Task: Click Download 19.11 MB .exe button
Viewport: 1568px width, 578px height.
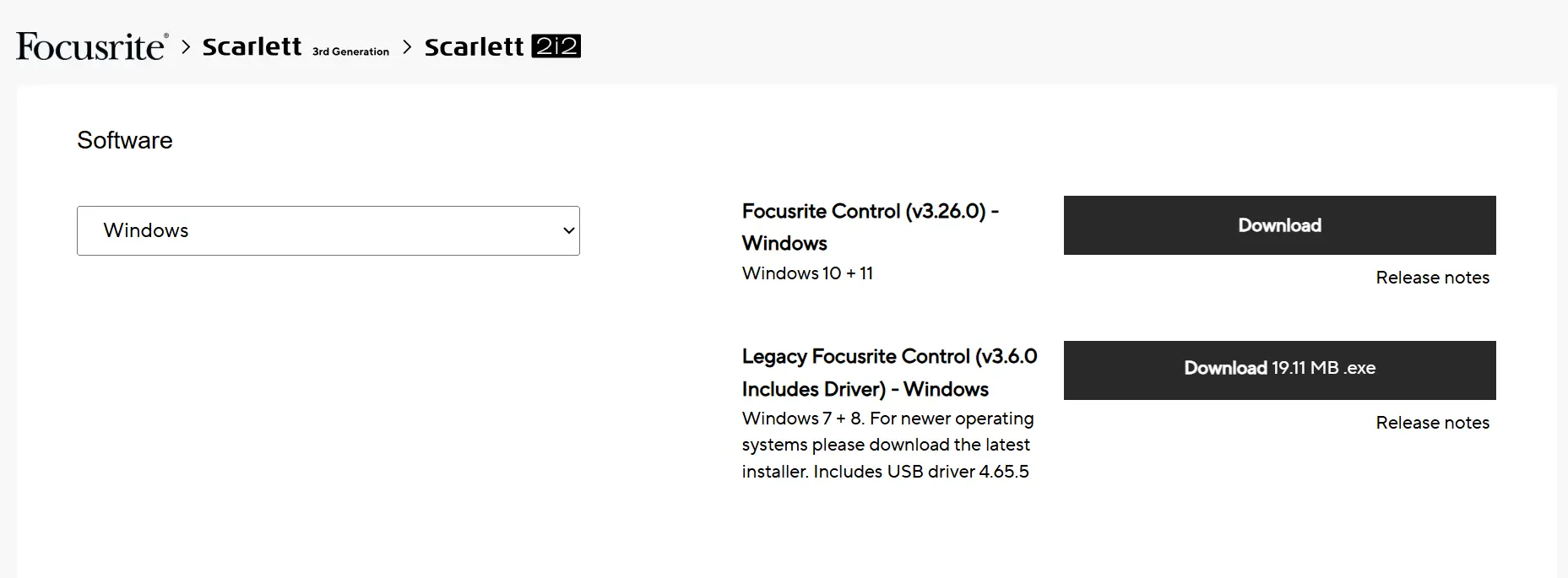Action: point(1279,369)
